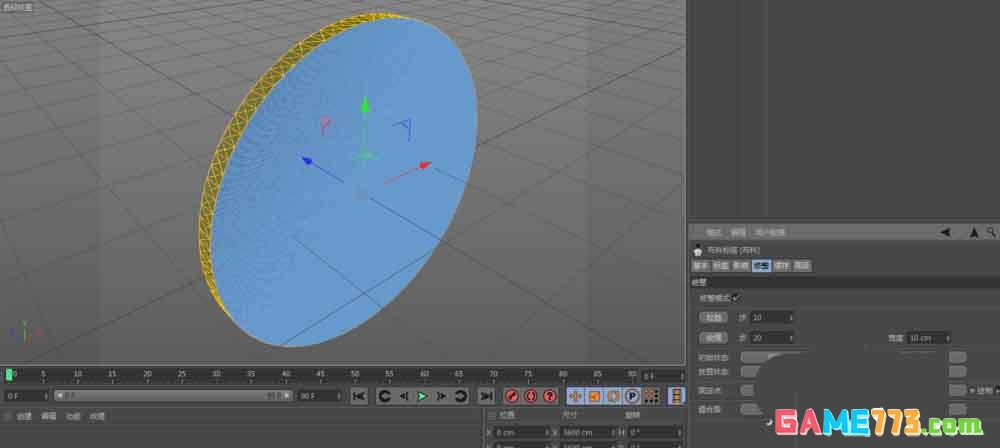
Task: Click the back arrow in Attribute Manager
Action: click(x=945, y=232)
